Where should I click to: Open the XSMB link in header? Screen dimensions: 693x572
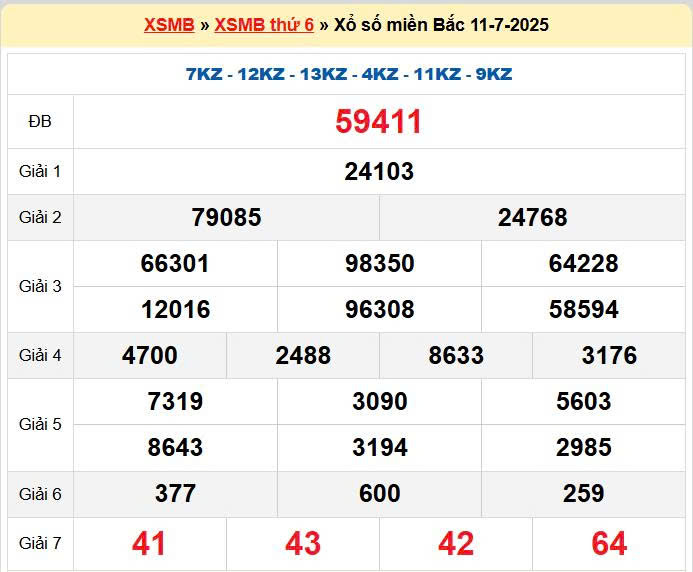169,25
